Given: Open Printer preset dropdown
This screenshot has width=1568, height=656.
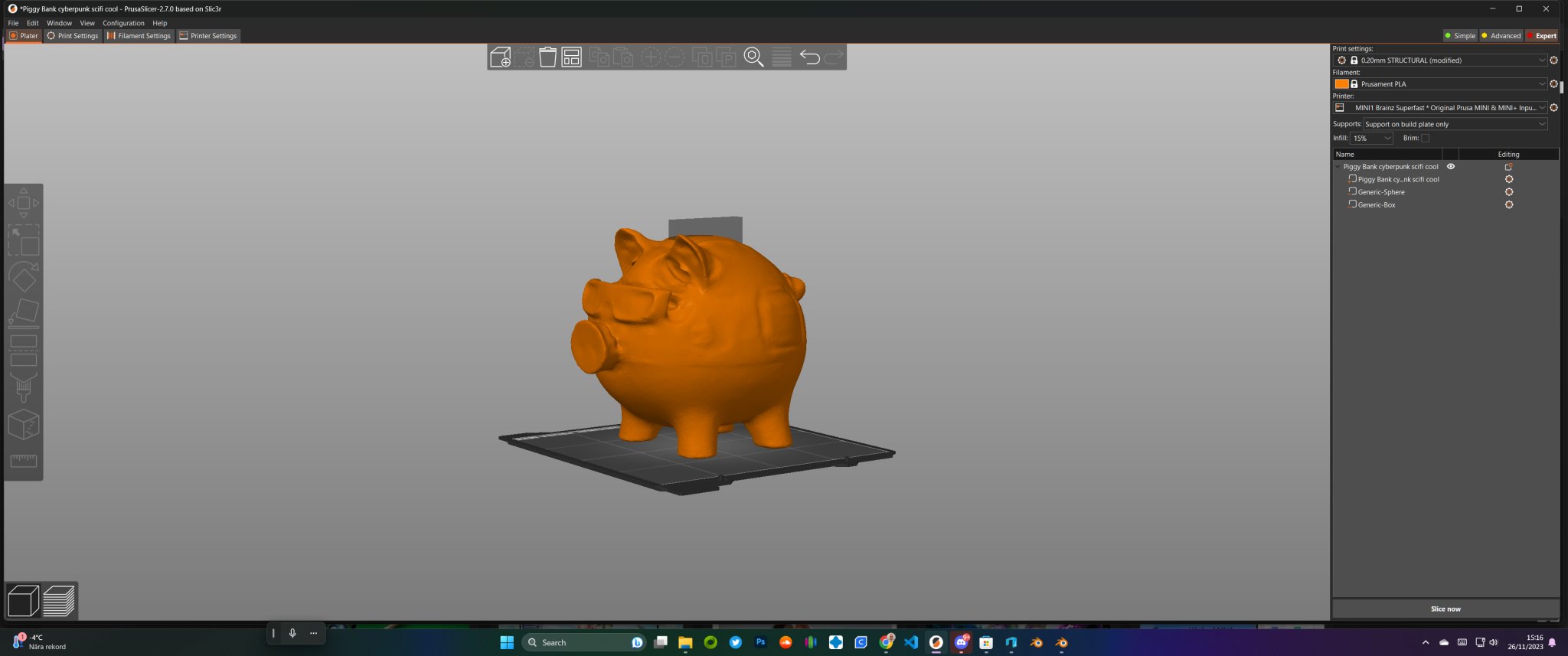Looking at the screenshot, I should (1440, 108).
